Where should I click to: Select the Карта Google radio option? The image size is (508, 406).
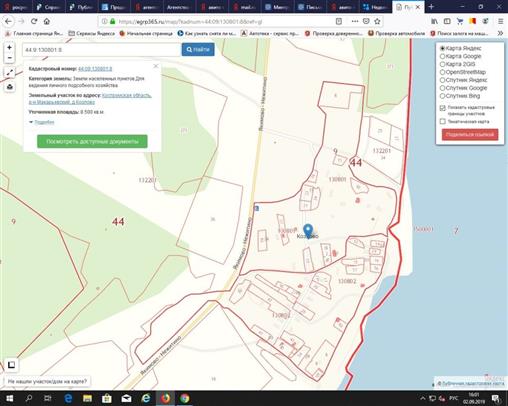(442, 56)
